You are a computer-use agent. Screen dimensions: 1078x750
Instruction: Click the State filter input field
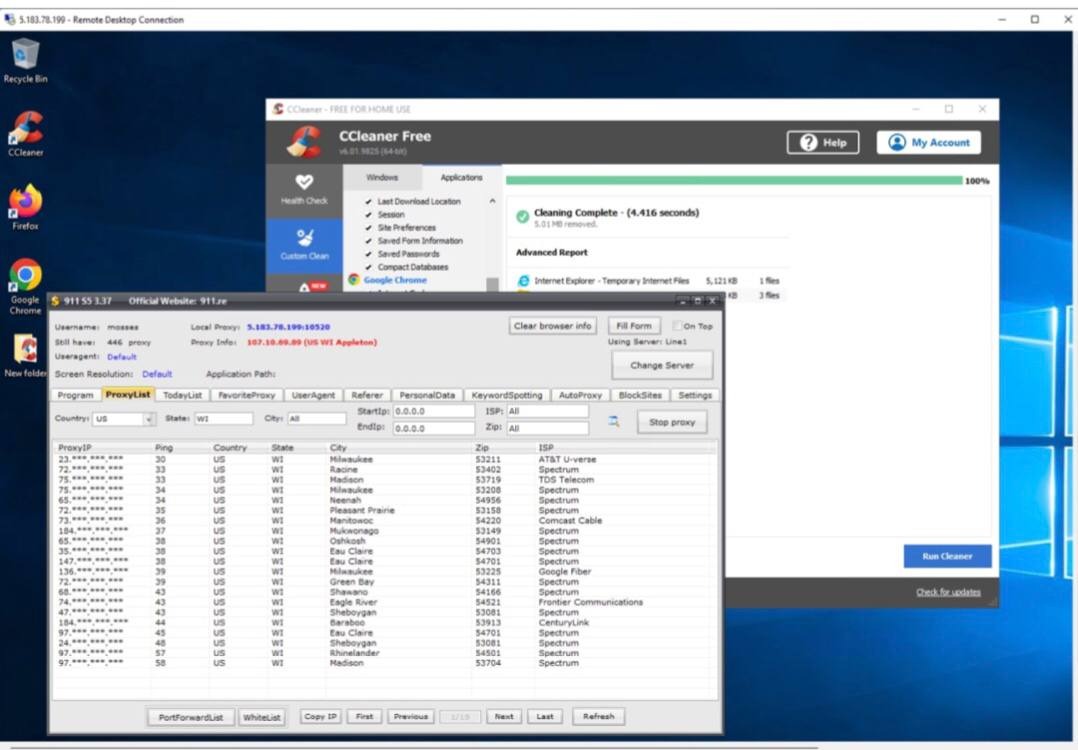coord(223,419)
